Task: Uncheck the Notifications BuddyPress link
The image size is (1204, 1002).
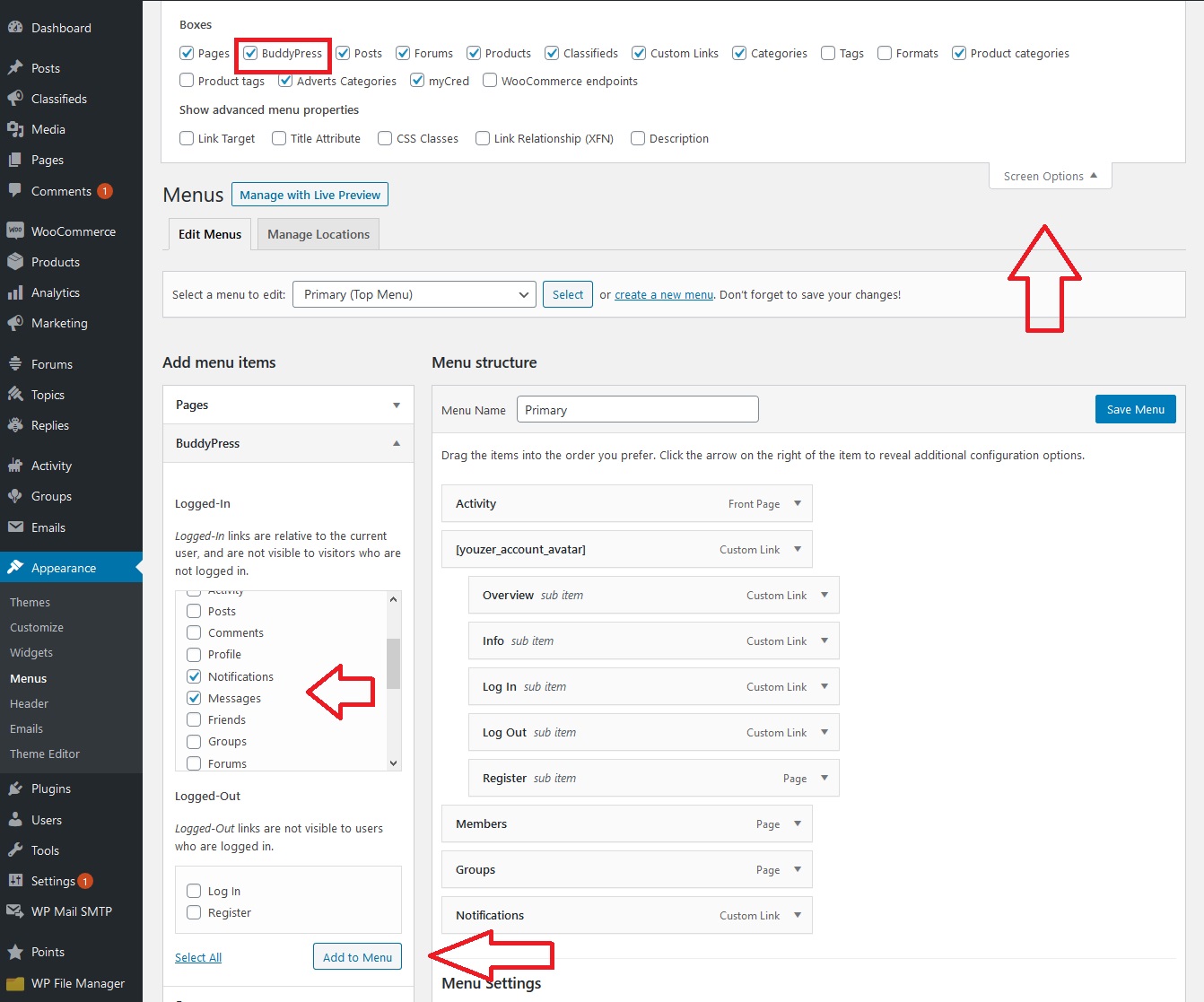Action: (x=194, y=676)
